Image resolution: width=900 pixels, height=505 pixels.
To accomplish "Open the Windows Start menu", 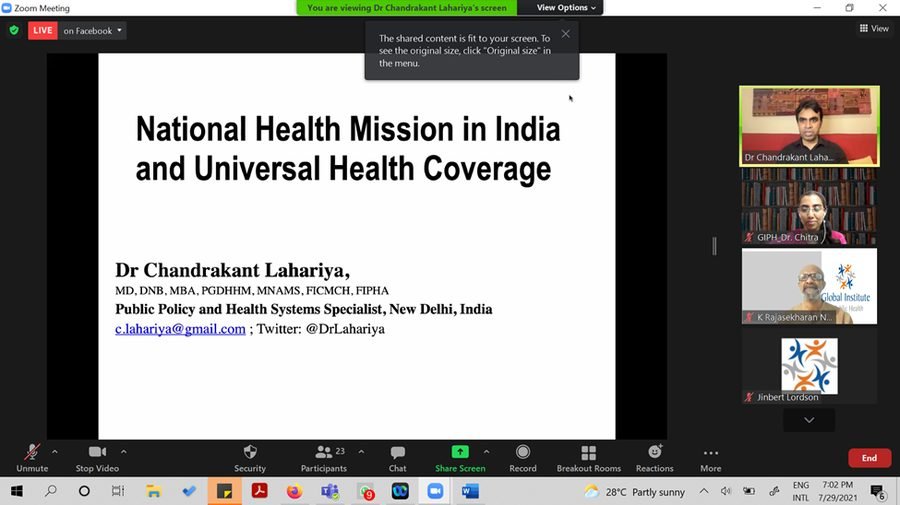I will coord(17,491).
